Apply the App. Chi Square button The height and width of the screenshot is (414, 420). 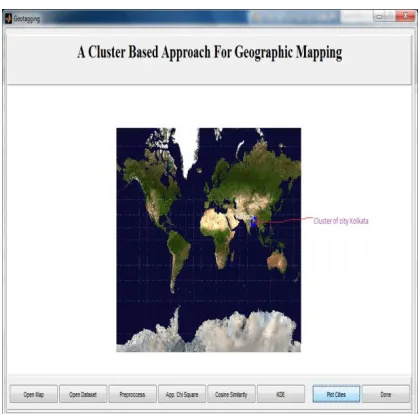182,394
